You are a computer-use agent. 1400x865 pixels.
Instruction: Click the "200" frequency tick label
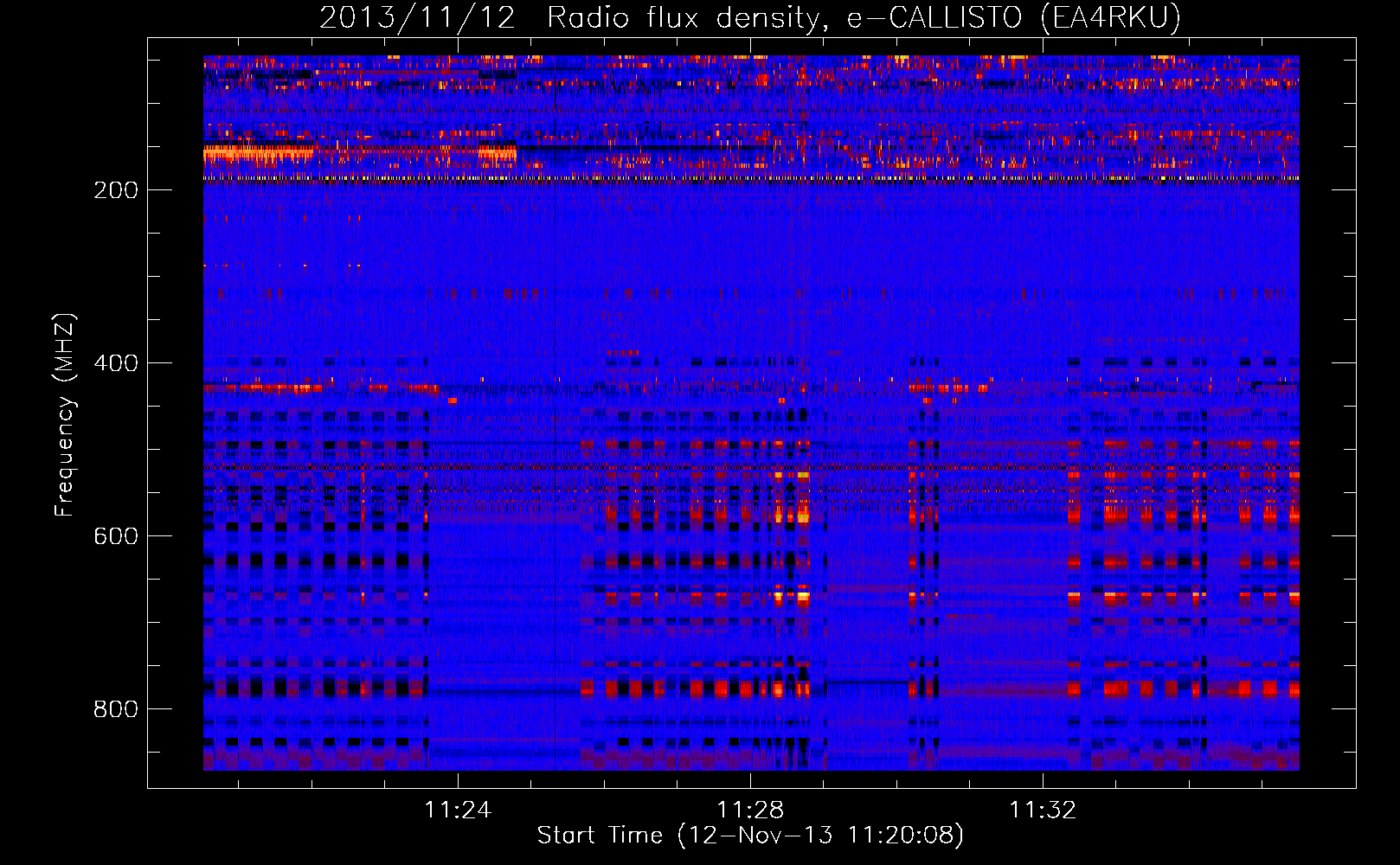coord(115,190)
